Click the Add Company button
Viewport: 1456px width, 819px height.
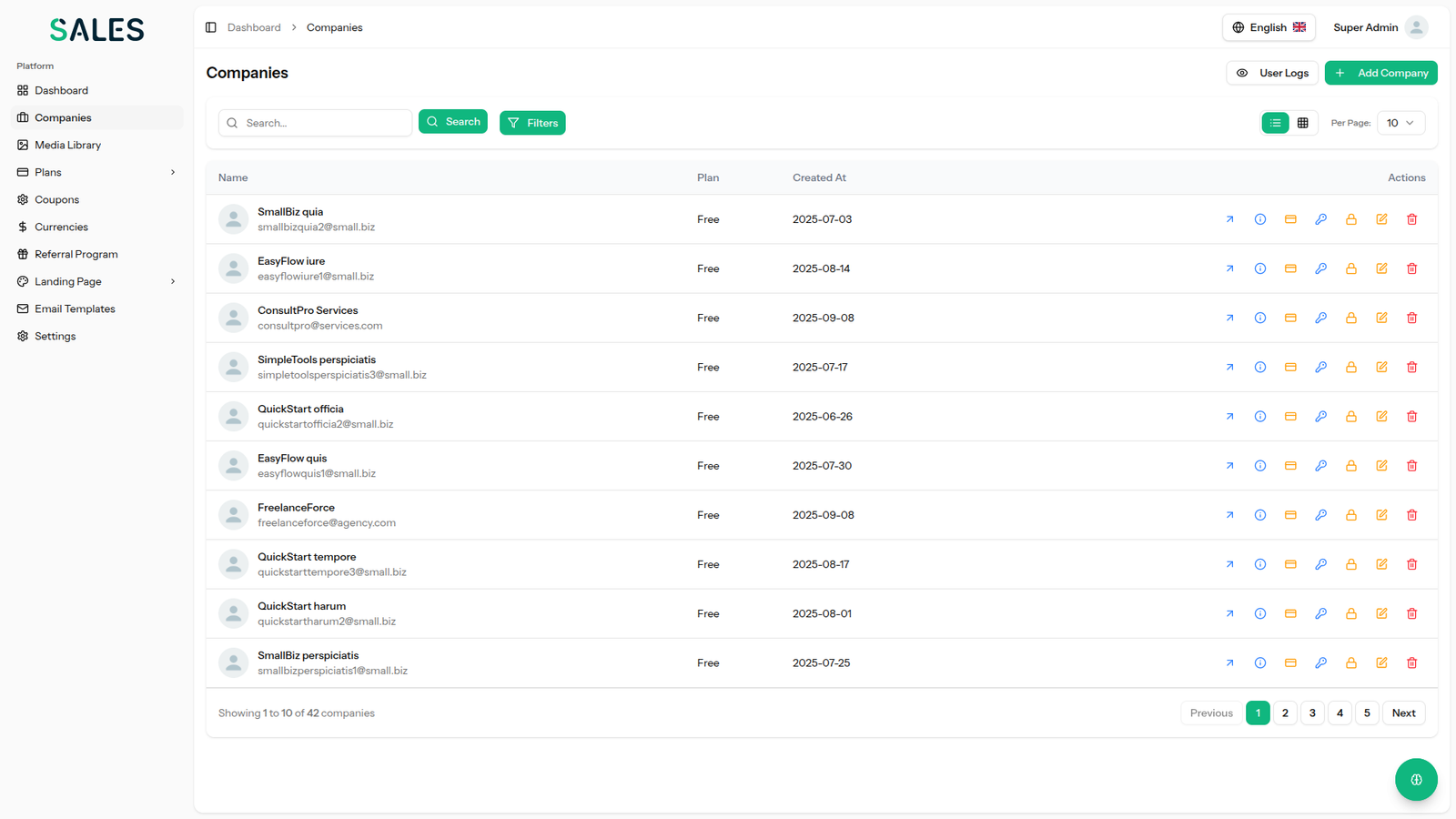[1380, 73]
